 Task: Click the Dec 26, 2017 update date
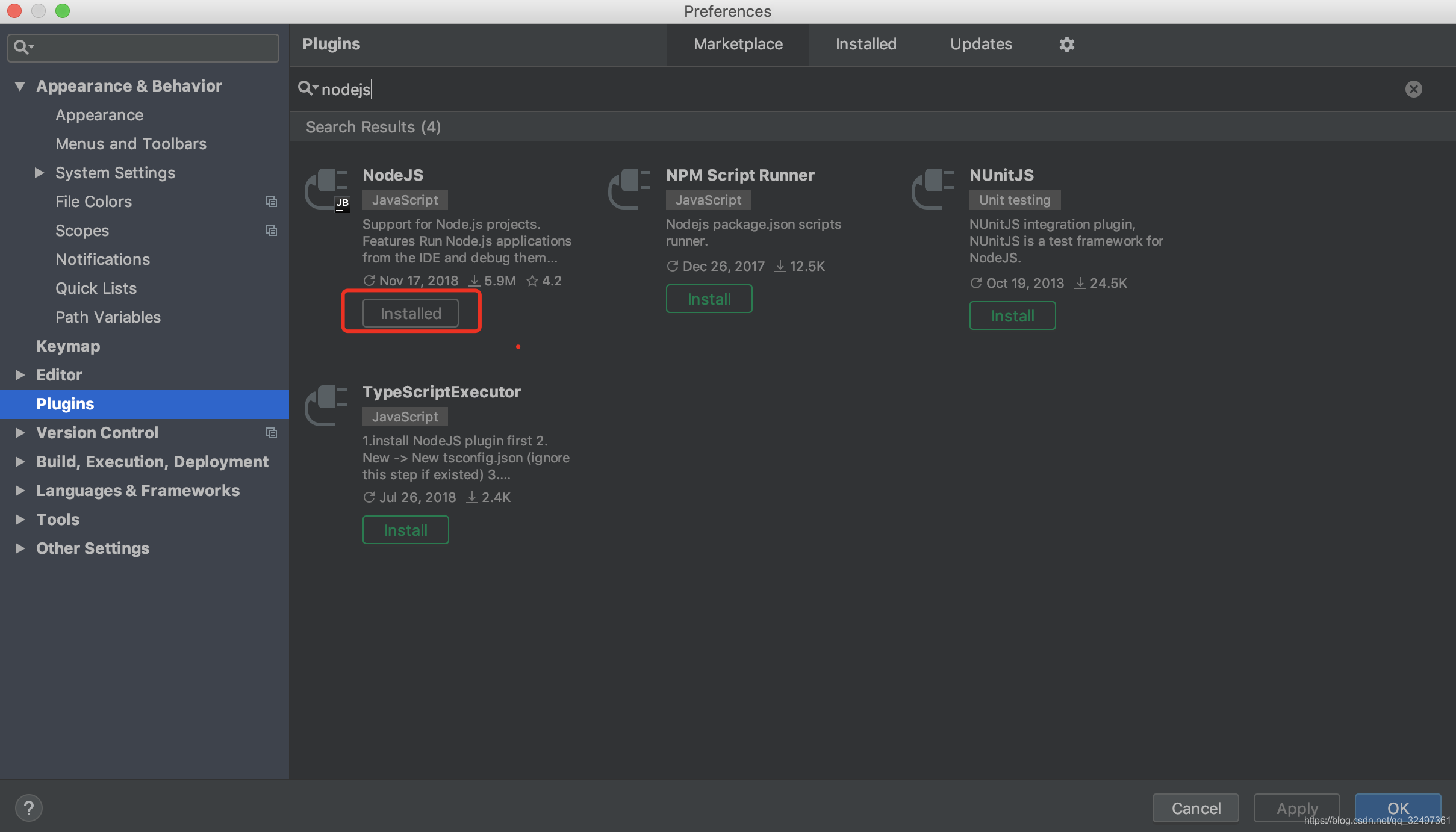click(715, 266)
